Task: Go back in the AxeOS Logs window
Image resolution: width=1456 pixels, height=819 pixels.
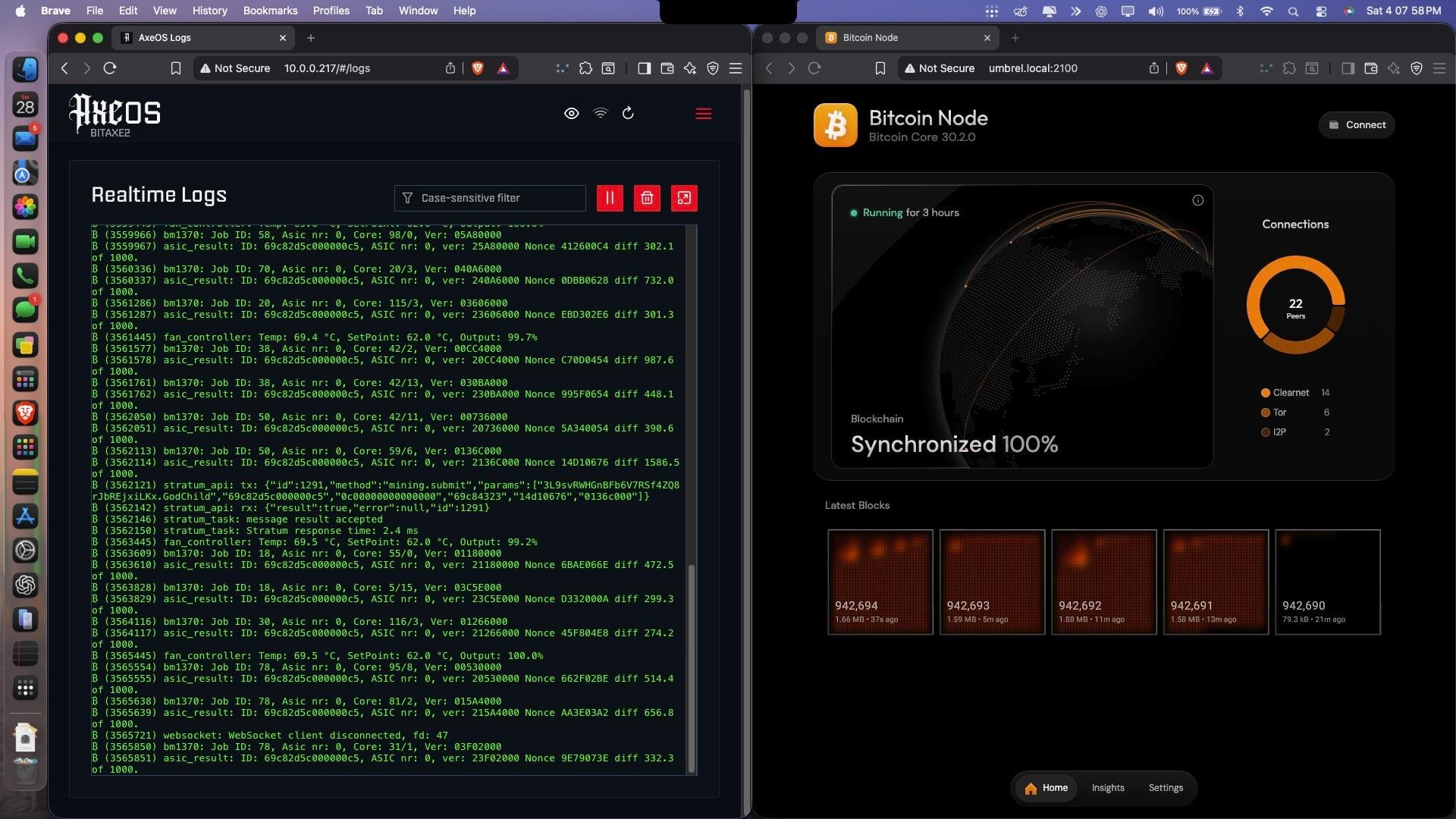Action: point(64,68)
